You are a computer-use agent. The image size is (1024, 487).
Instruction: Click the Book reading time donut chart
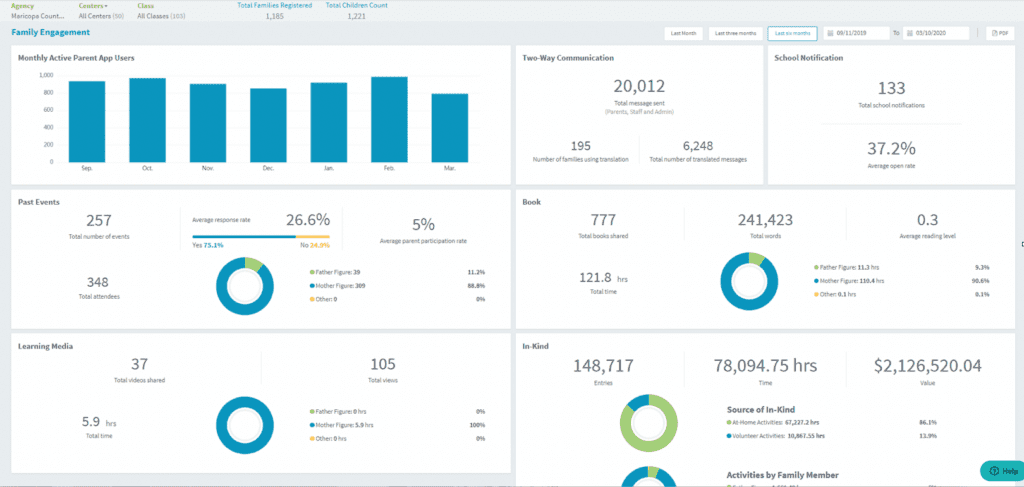tap(750, 281)
